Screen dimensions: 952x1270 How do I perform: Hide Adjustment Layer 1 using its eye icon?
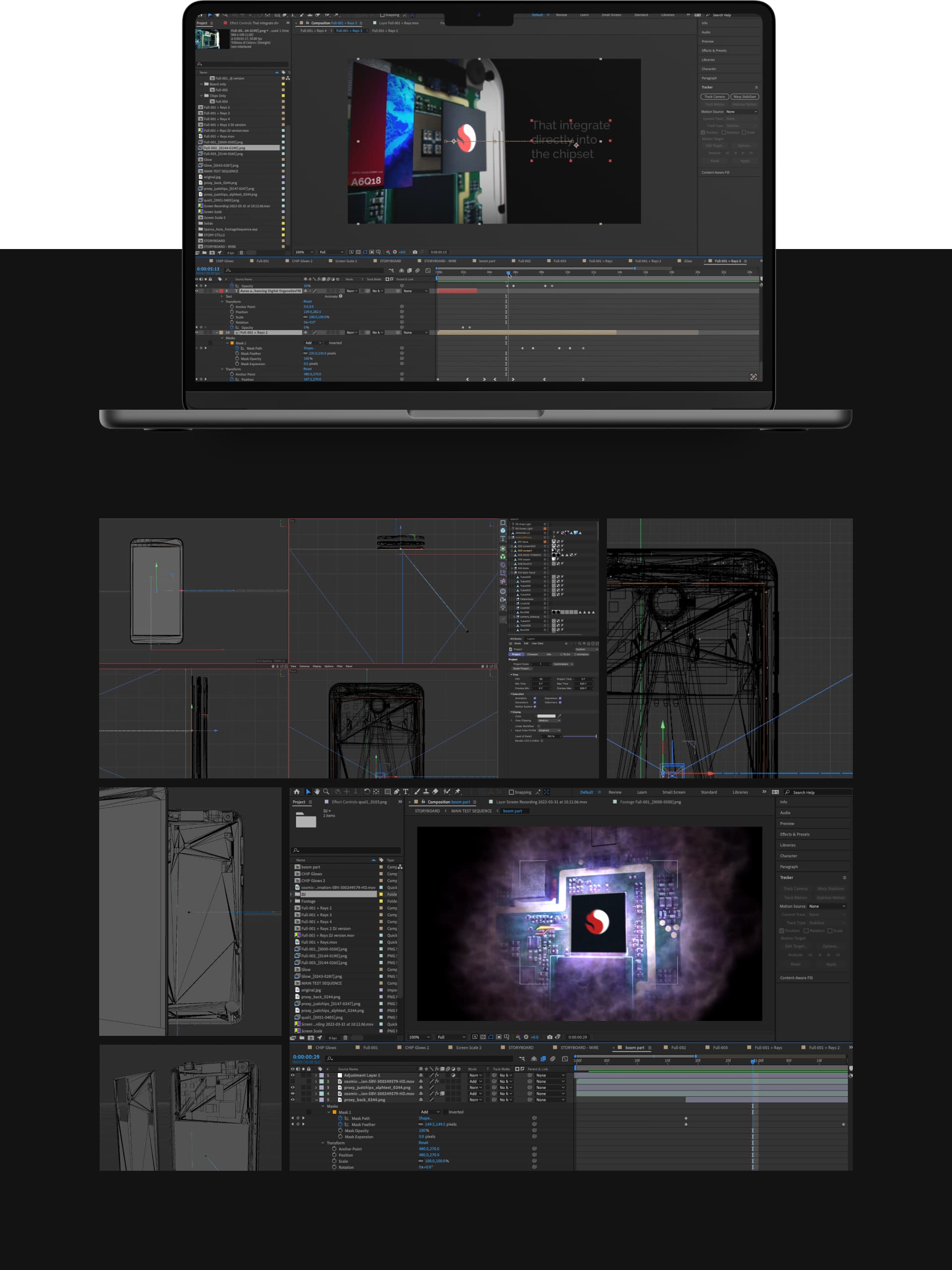tap(293, 1076)
